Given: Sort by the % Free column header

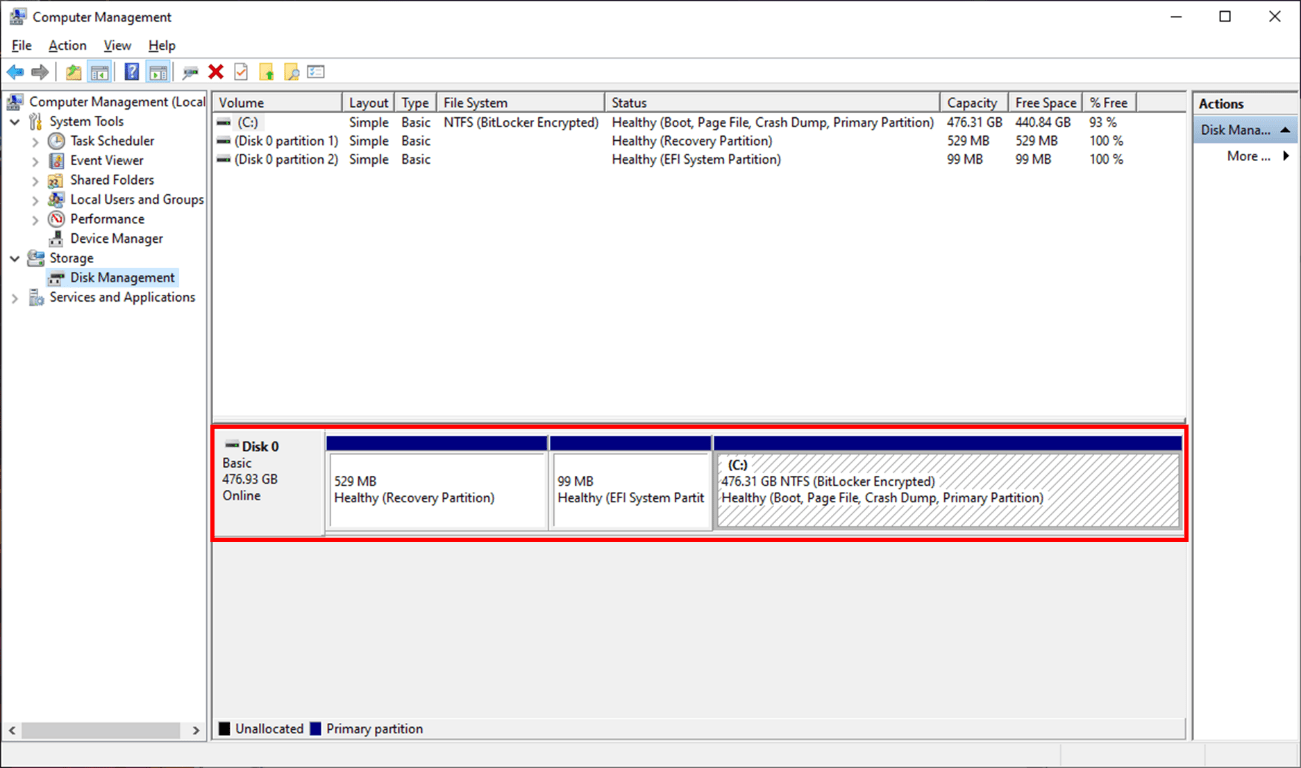Looking at the screenshot, I should coord(1110,102).
